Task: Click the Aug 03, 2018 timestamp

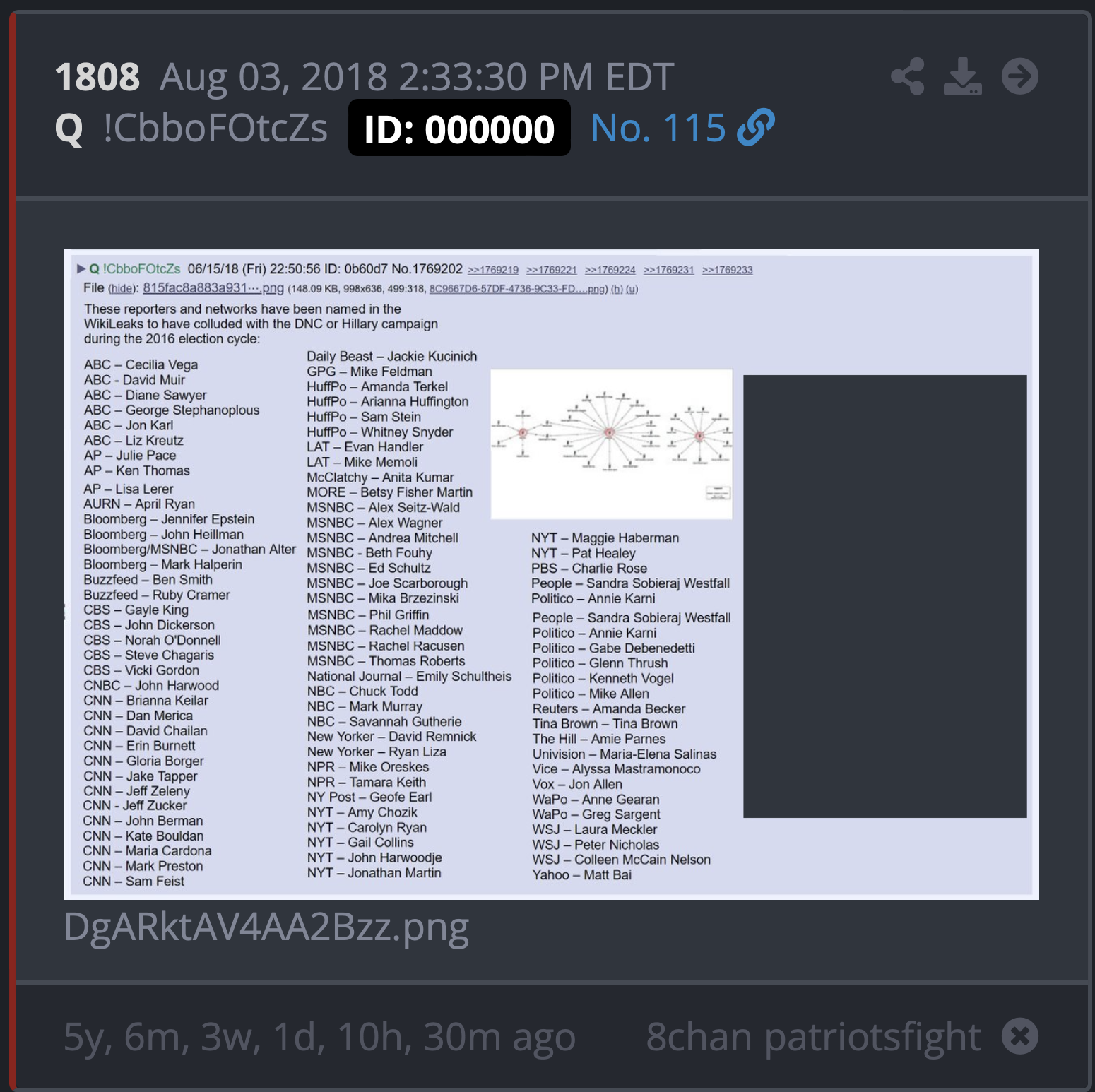Action: point(417,77)
